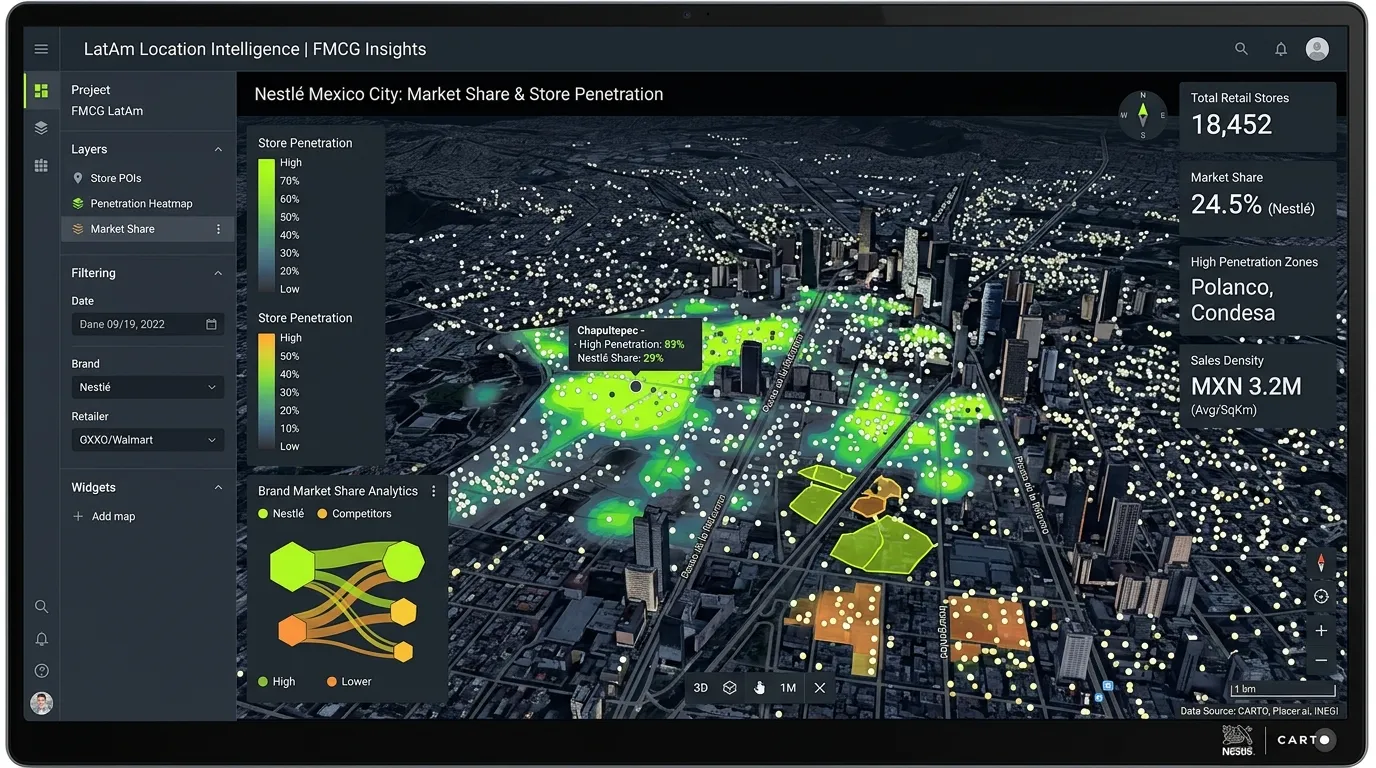Click the LatAm Location Intelligence app title
Image resolution: width=1376 pixels, height=768 pixels.
coord(255,49)
